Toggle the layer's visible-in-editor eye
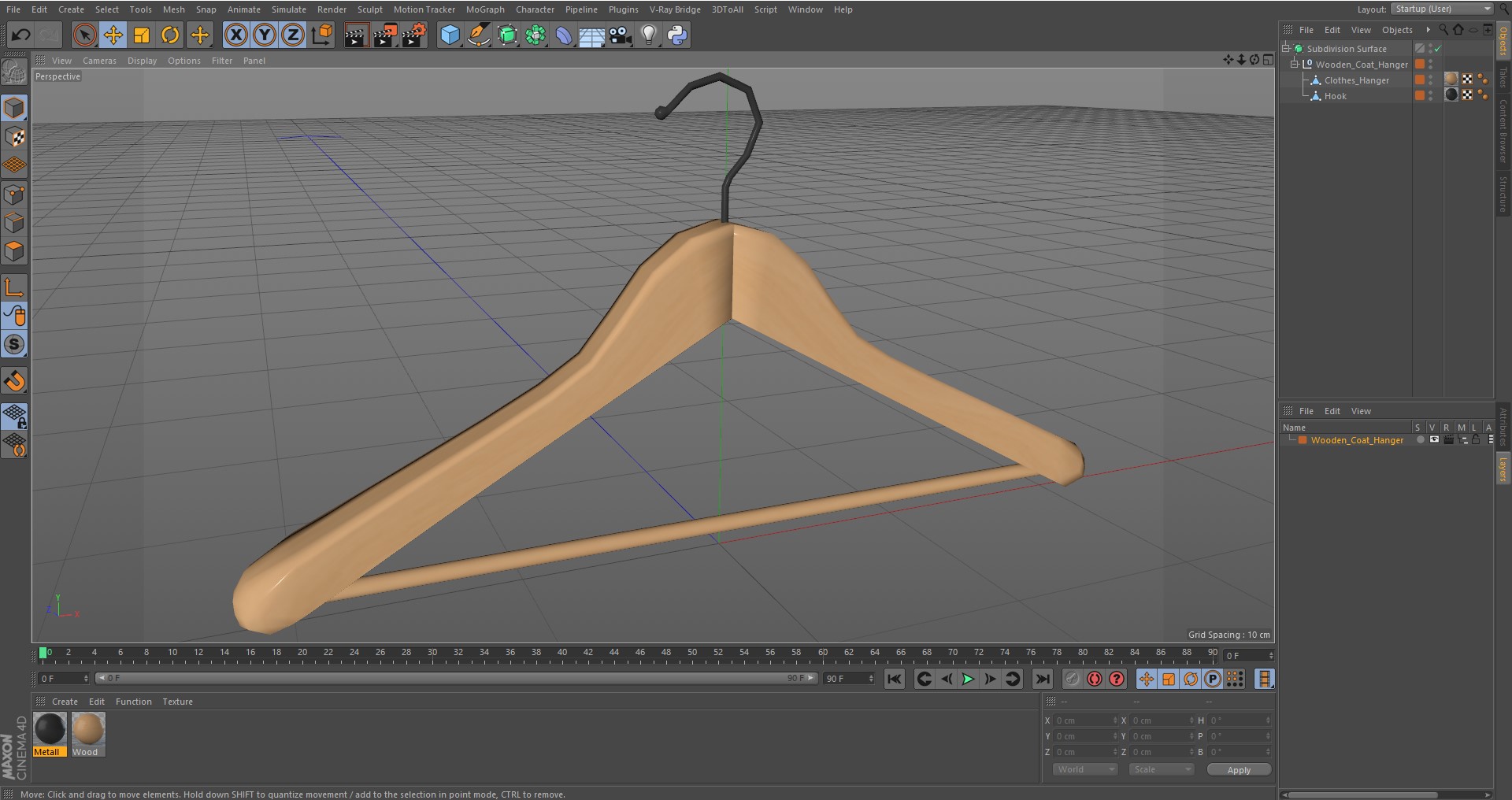 point(1434,440)
